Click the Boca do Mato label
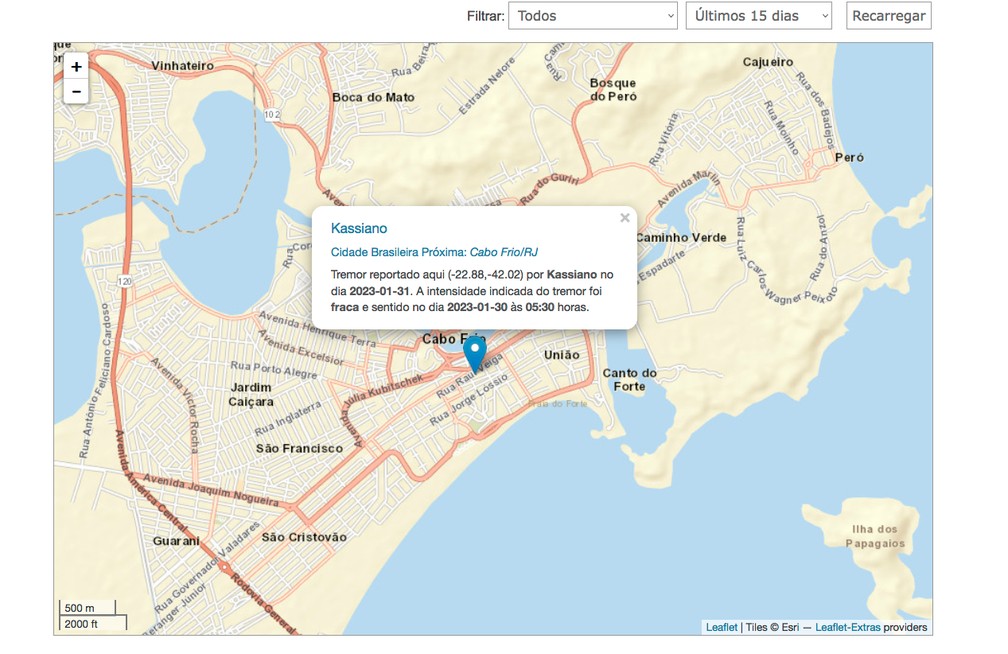This screenshot has height=654, width=1008. coord(373,97)
